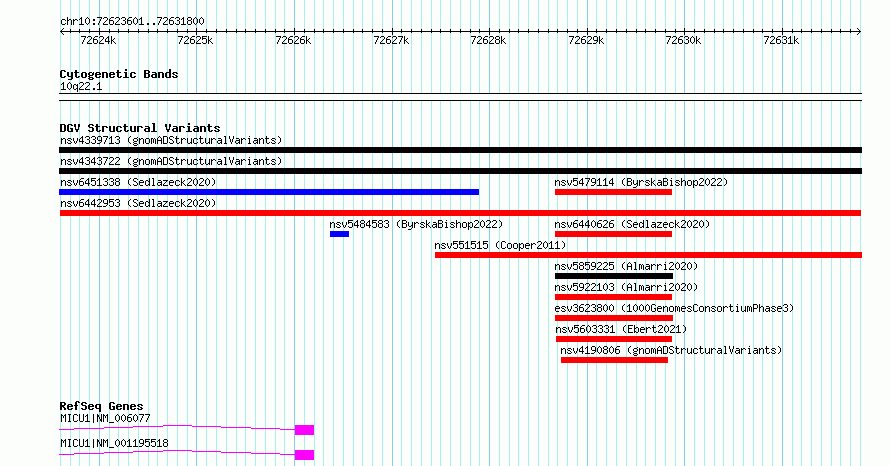Screen dimensions: 890x466
Task: Select the 10q22.1 cytogenetic band label
Action: 81,86
